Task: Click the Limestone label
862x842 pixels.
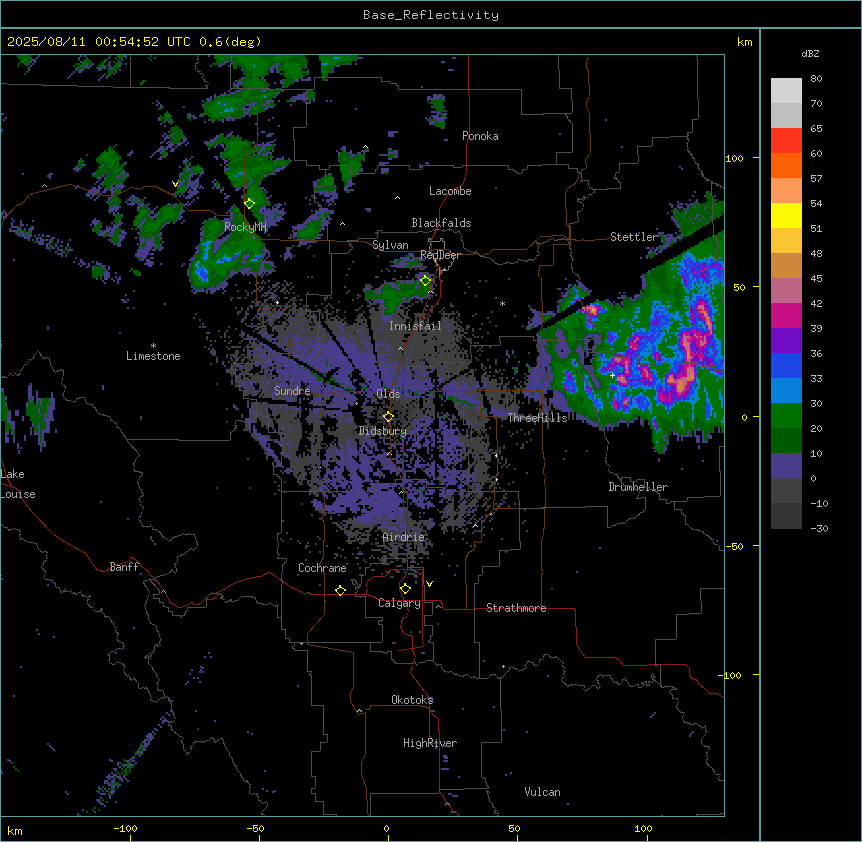Action: click(x=153, y=356)
